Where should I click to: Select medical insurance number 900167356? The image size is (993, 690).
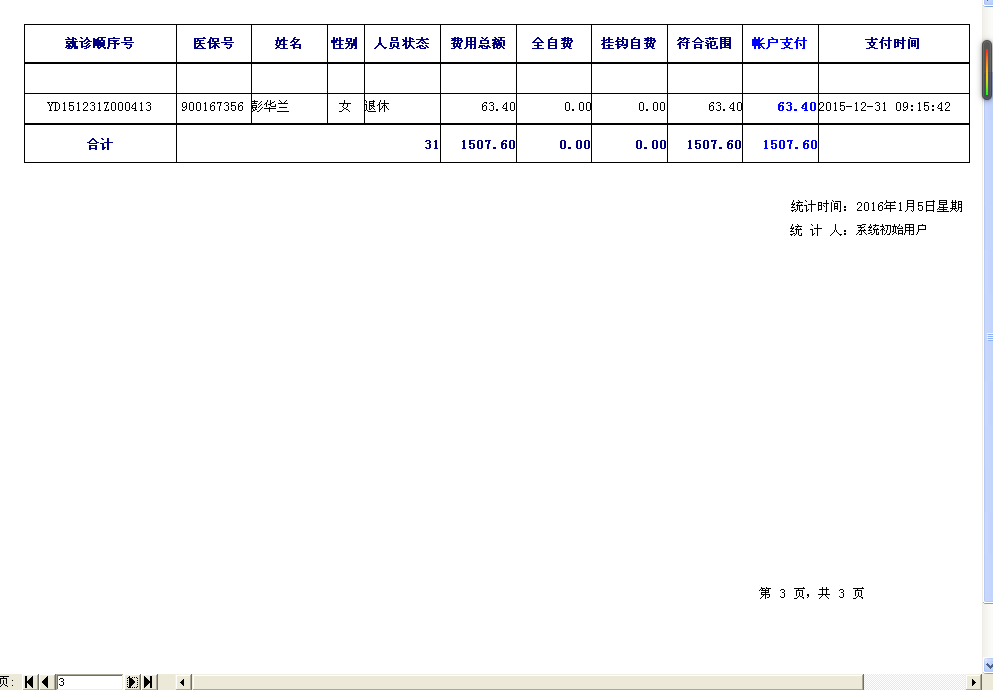pyautogui.click(x=212, y=107)
